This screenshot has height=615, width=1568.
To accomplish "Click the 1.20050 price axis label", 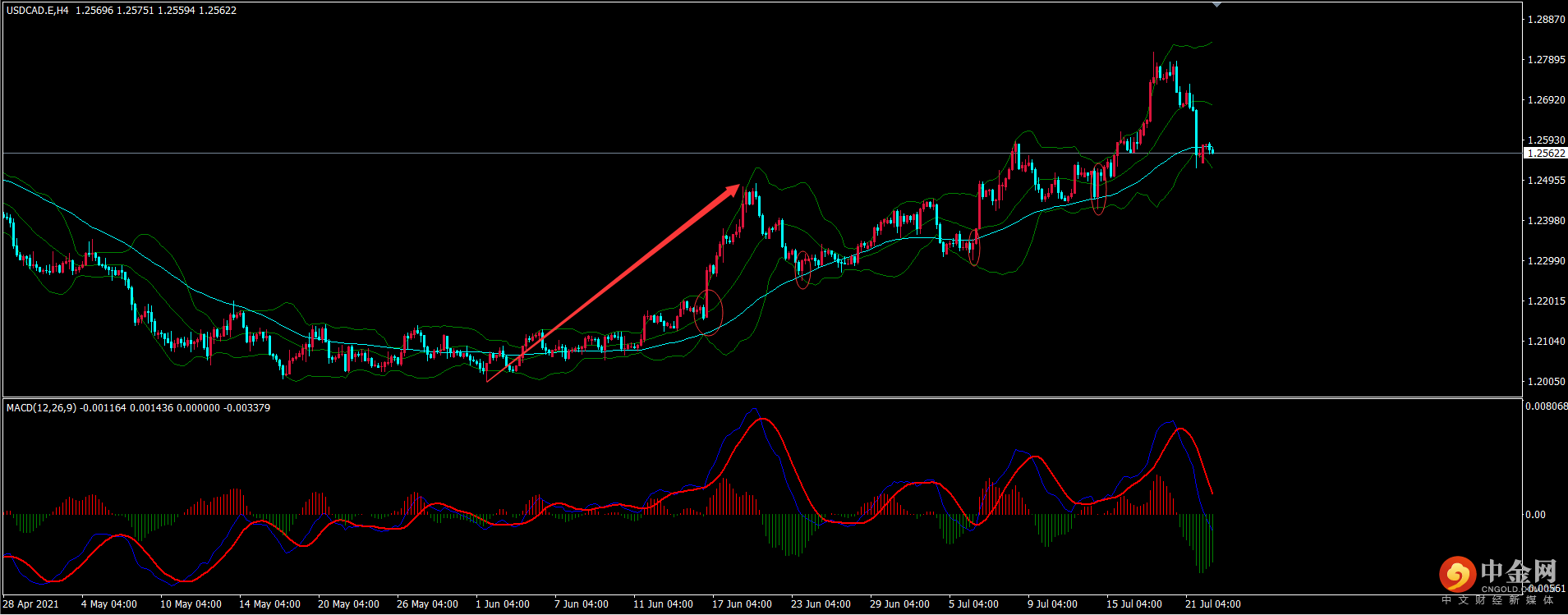I will tap(1545, 382).
